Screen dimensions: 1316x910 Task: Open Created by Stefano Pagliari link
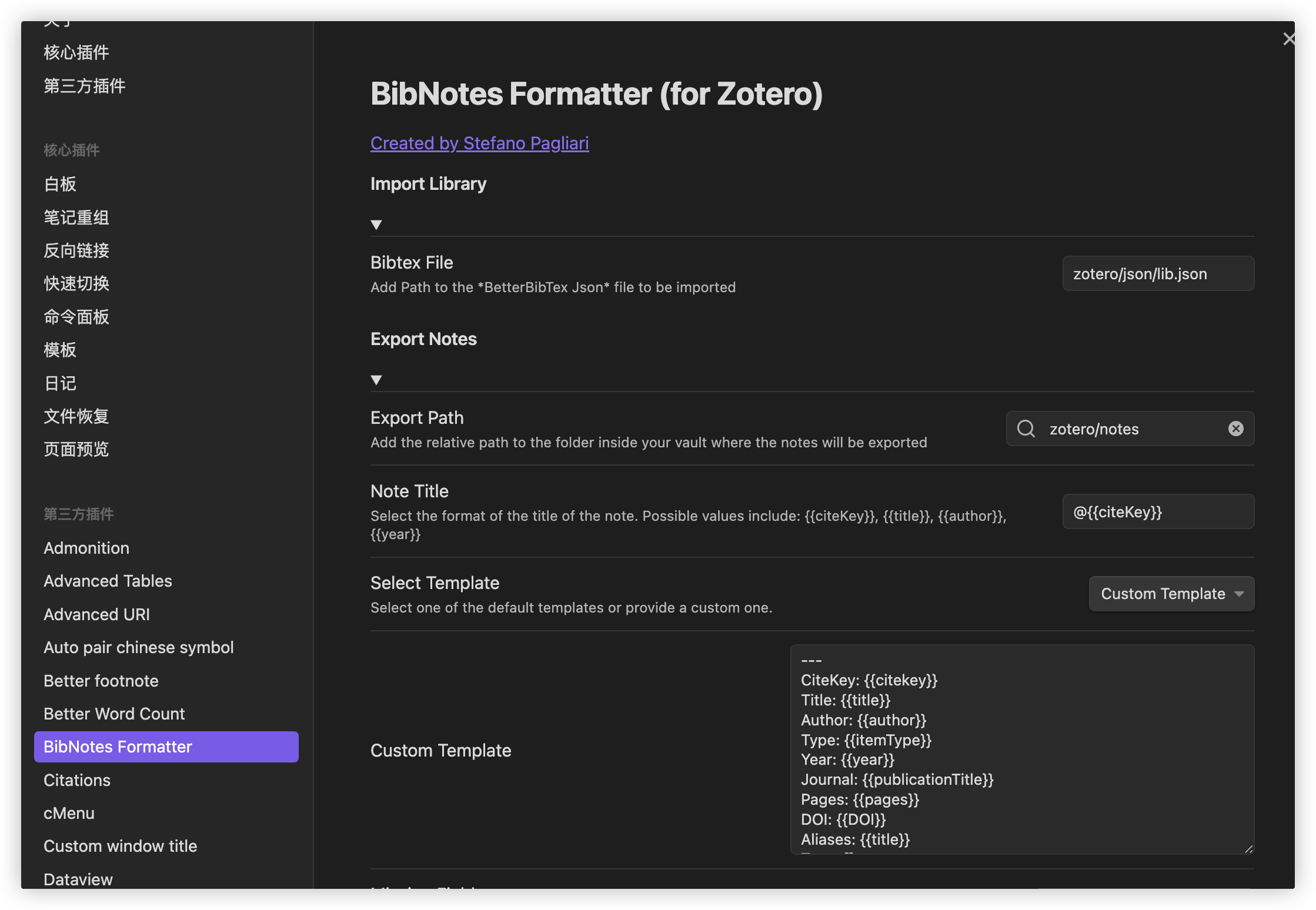(x=479, y=143)
